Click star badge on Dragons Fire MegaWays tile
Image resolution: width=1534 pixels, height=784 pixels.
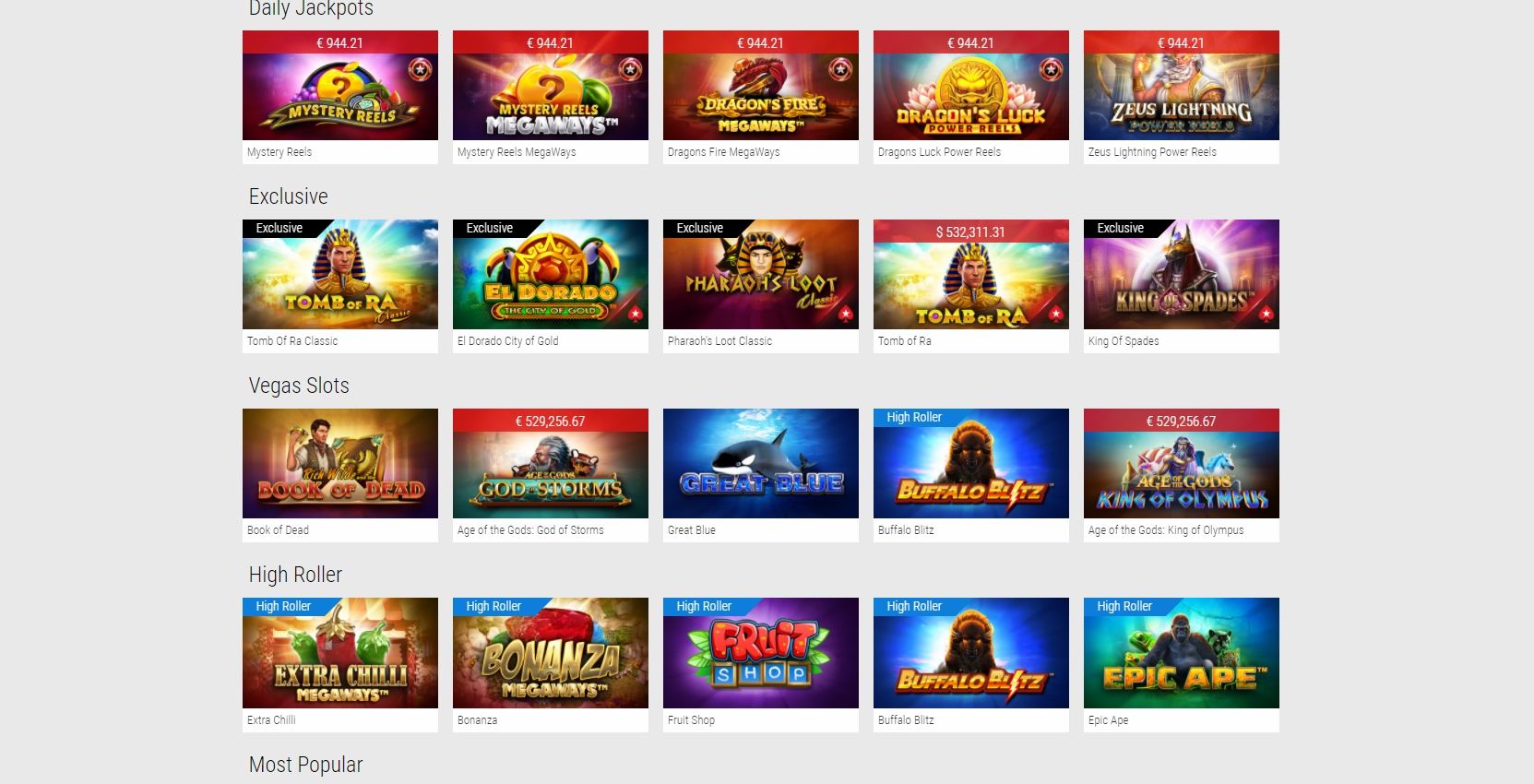click(x=840, y=69)
